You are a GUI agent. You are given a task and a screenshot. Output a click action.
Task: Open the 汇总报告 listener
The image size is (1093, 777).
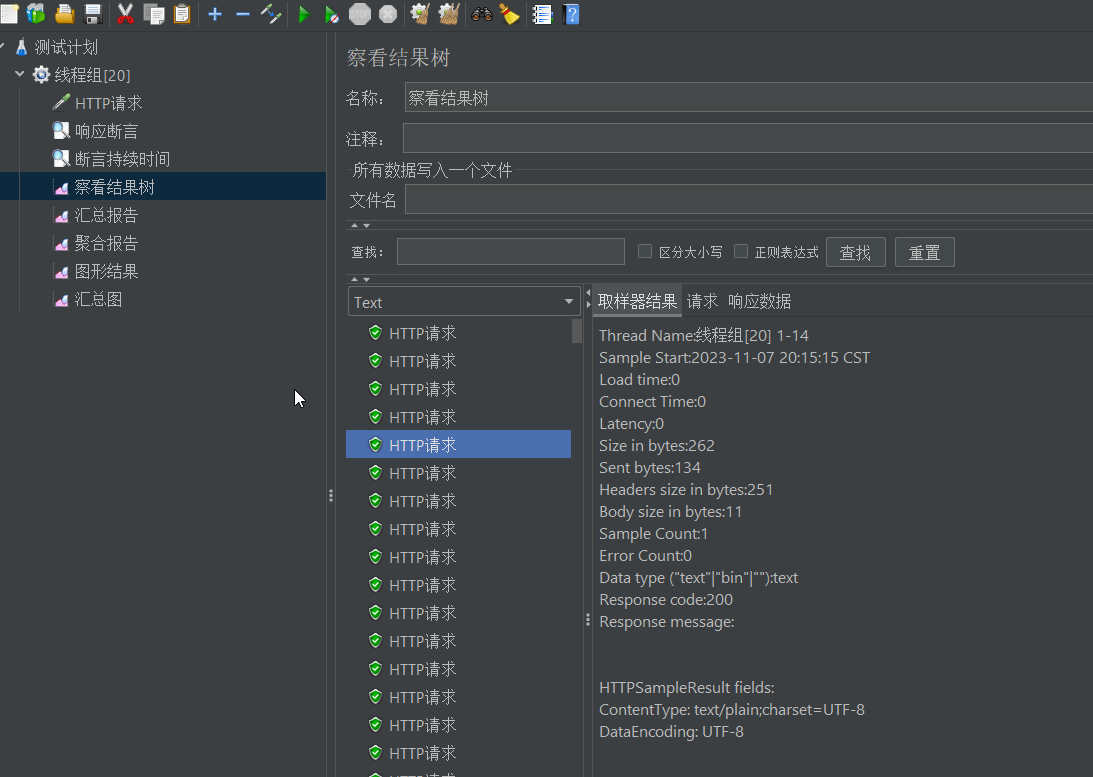107,215
